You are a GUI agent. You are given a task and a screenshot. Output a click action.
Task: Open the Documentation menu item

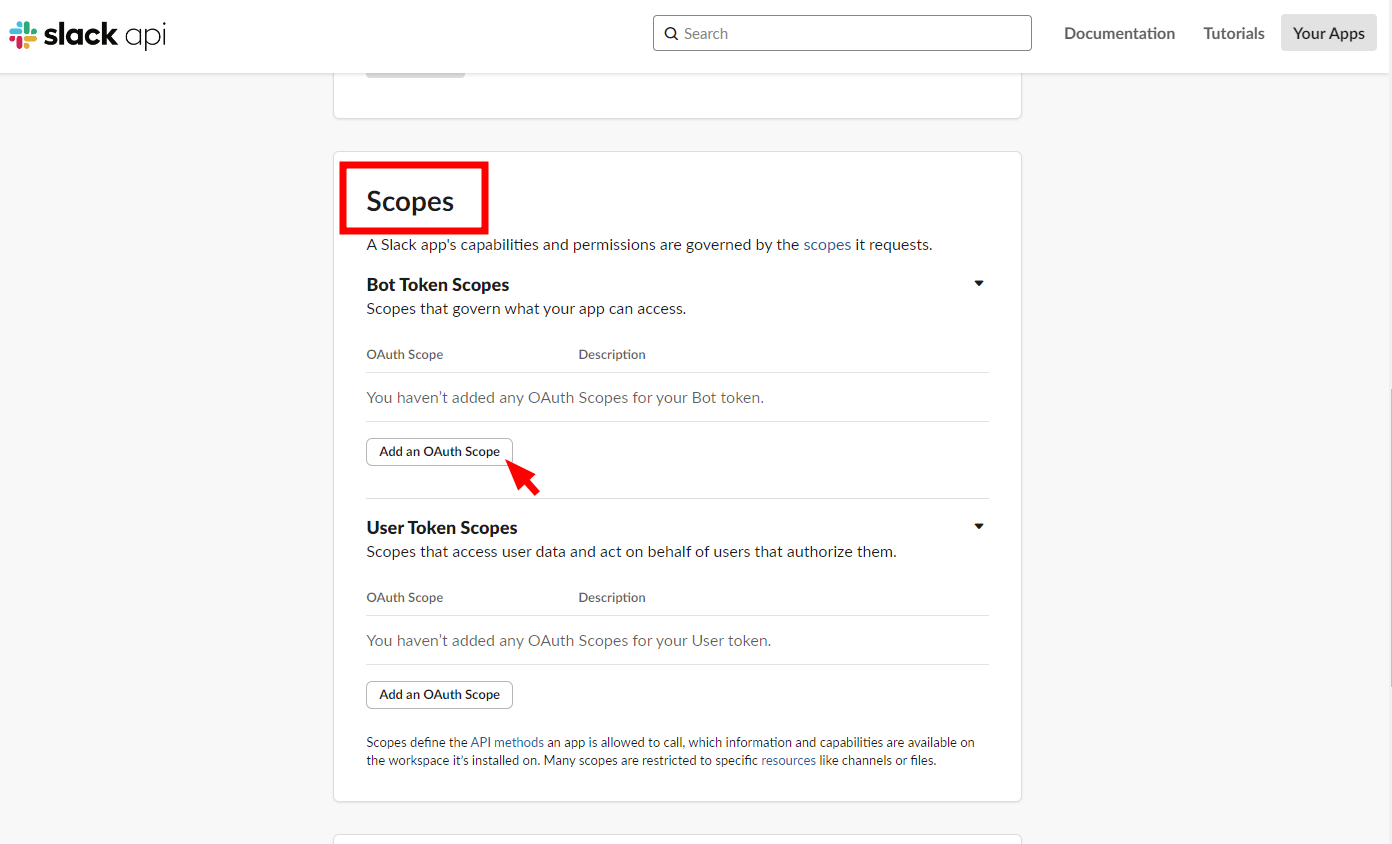(1119, 34)
